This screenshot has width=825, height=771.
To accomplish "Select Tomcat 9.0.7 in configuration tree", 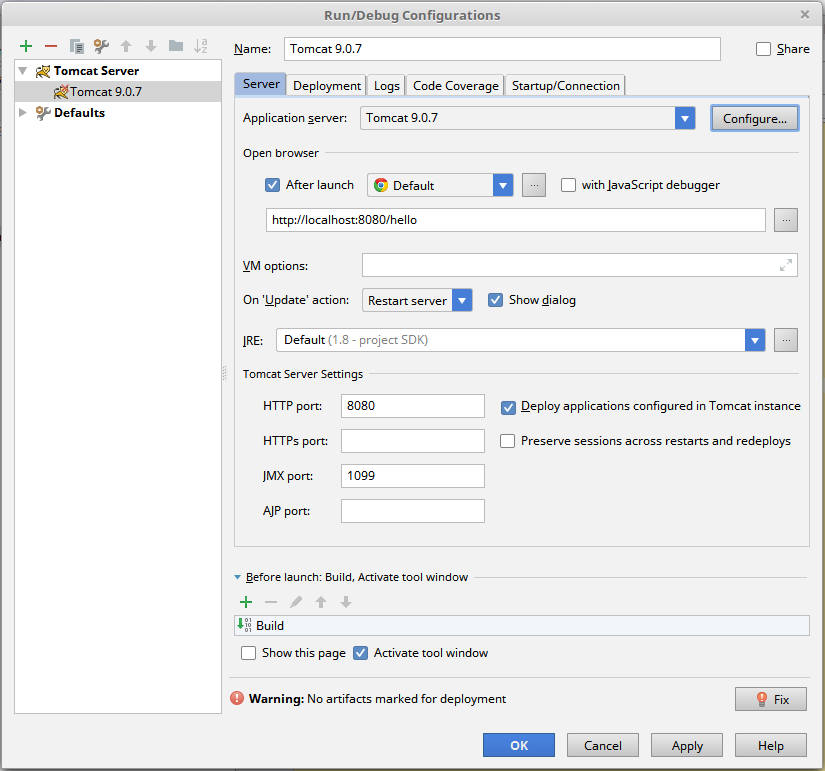I will click(x=118, y=92).
